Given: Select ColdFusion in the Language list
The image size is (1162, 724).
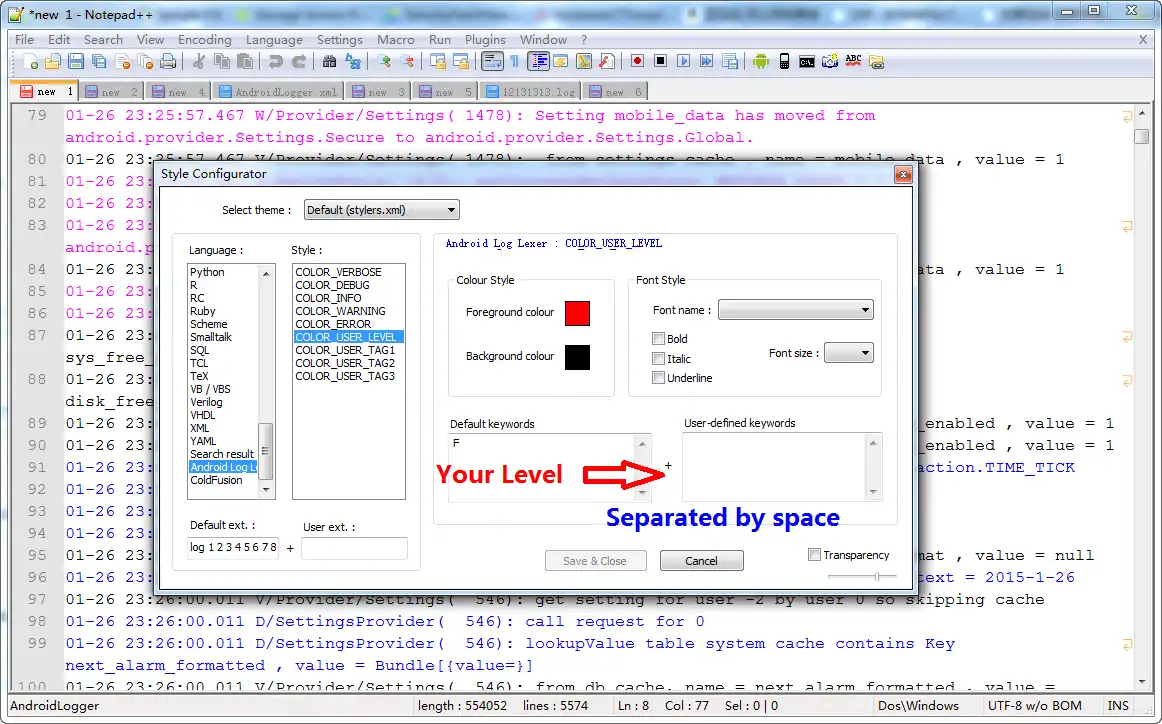Looking at the screenshot, I should [216, 479].
